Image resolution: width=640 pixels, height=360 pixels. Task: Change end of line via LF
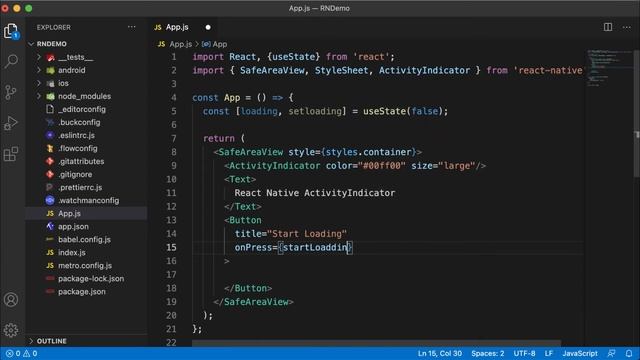point(549,353)
